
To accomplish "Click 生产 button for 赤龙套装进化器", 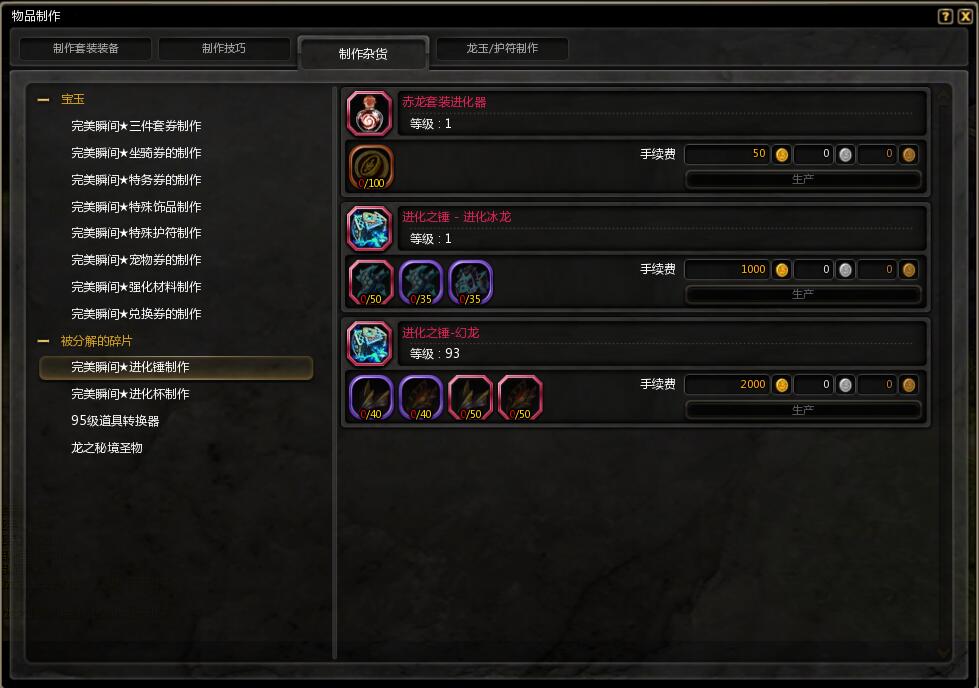I will point(803,179).
